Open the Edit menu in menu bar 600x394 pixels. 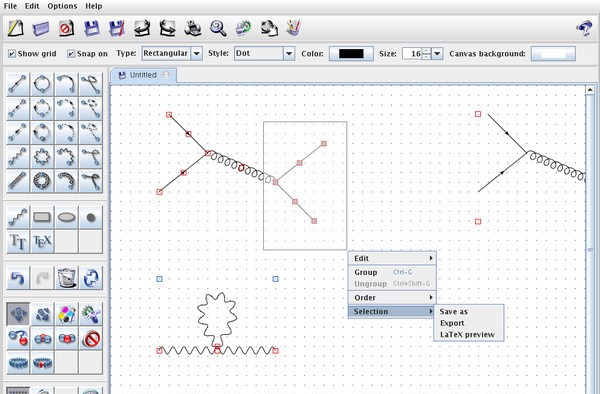(32, 6)
